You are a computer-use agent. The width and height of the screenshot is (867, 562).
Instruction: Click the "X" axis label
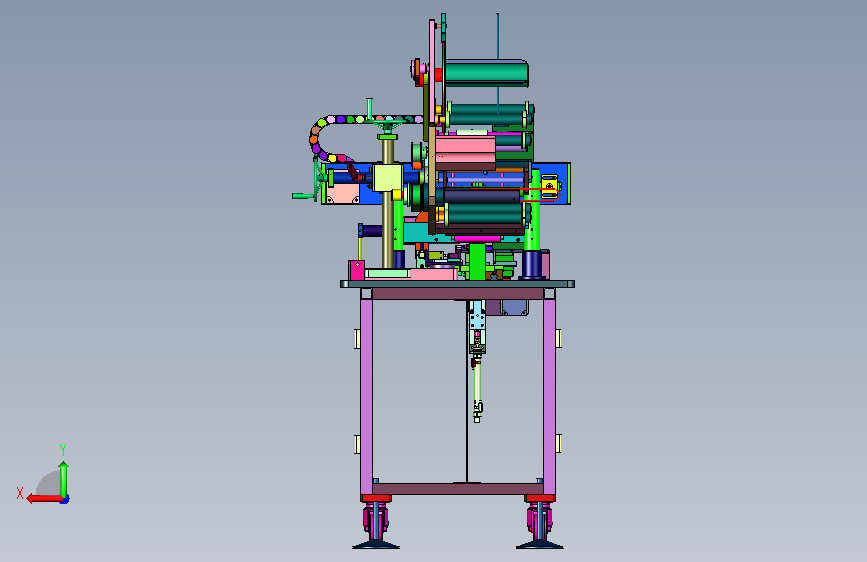20,493
